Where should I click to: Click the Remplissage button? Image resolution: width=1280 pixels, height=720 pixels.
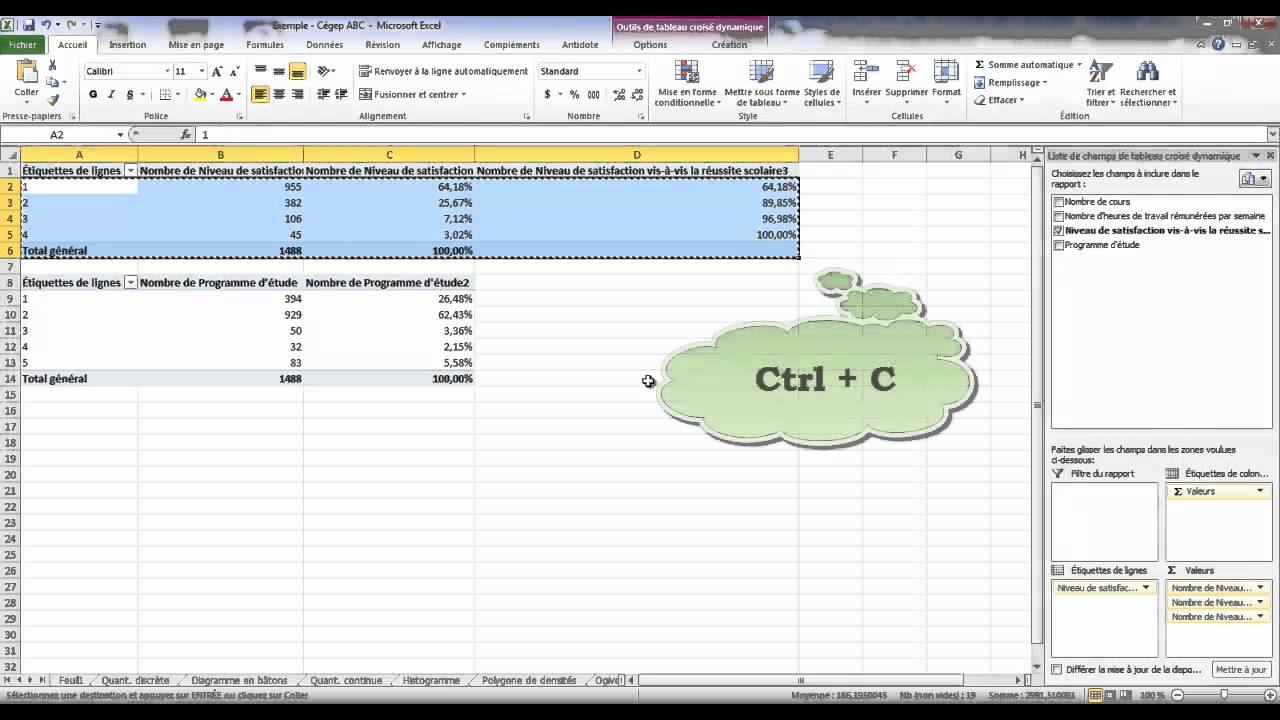coord(1010,83)
